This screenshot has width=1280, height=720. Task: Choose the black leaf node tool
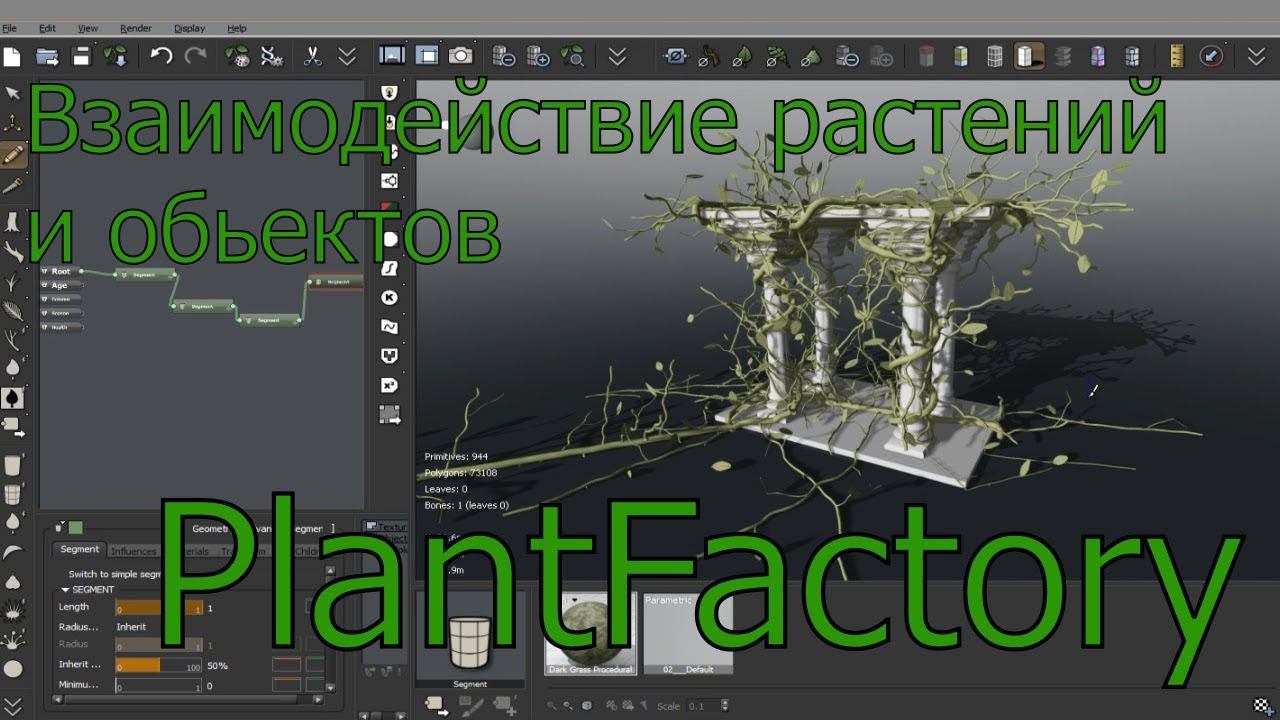[x=13, y=398]
